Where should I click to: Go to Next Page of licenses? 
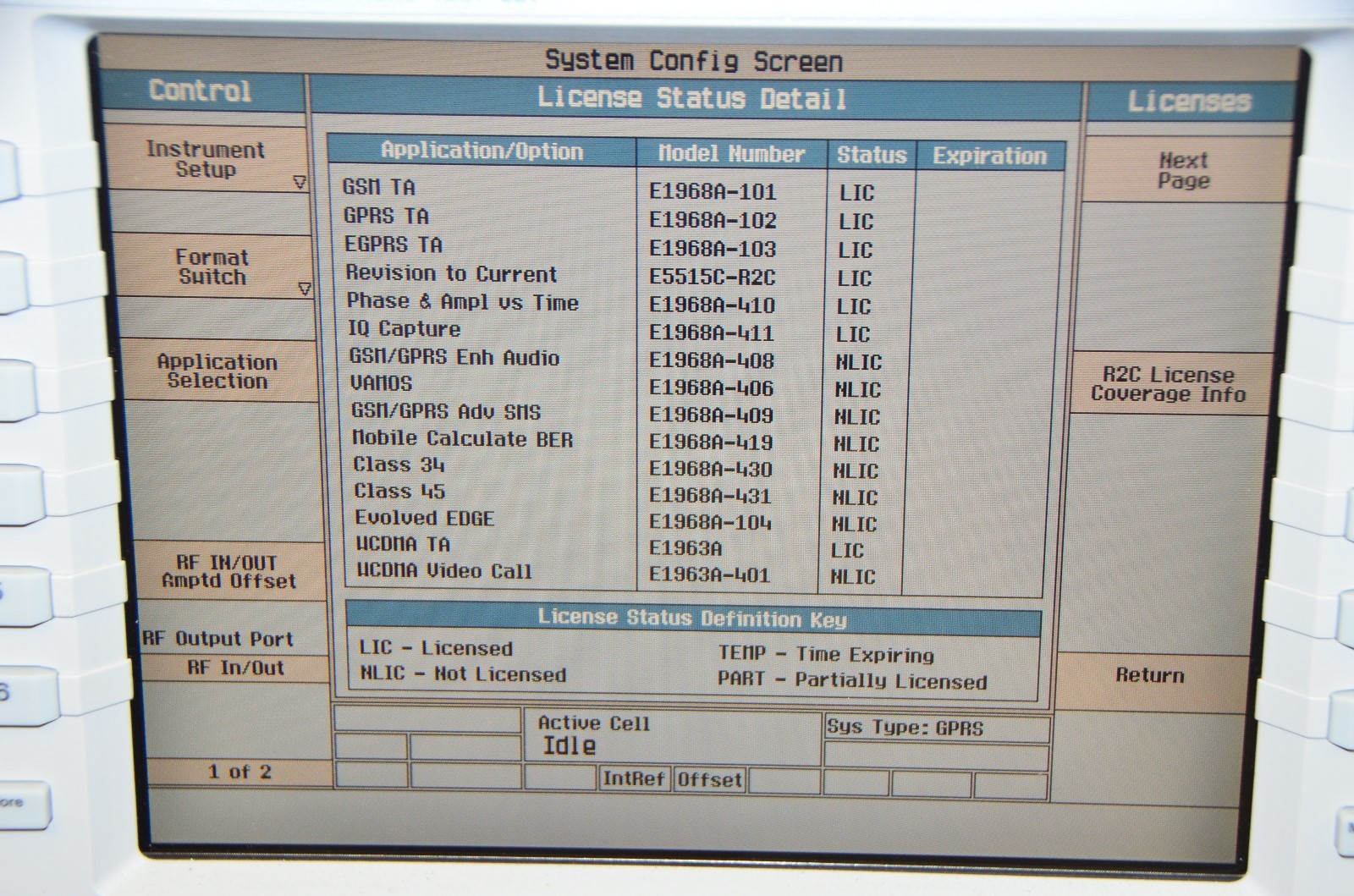(x=1183, y=170)
